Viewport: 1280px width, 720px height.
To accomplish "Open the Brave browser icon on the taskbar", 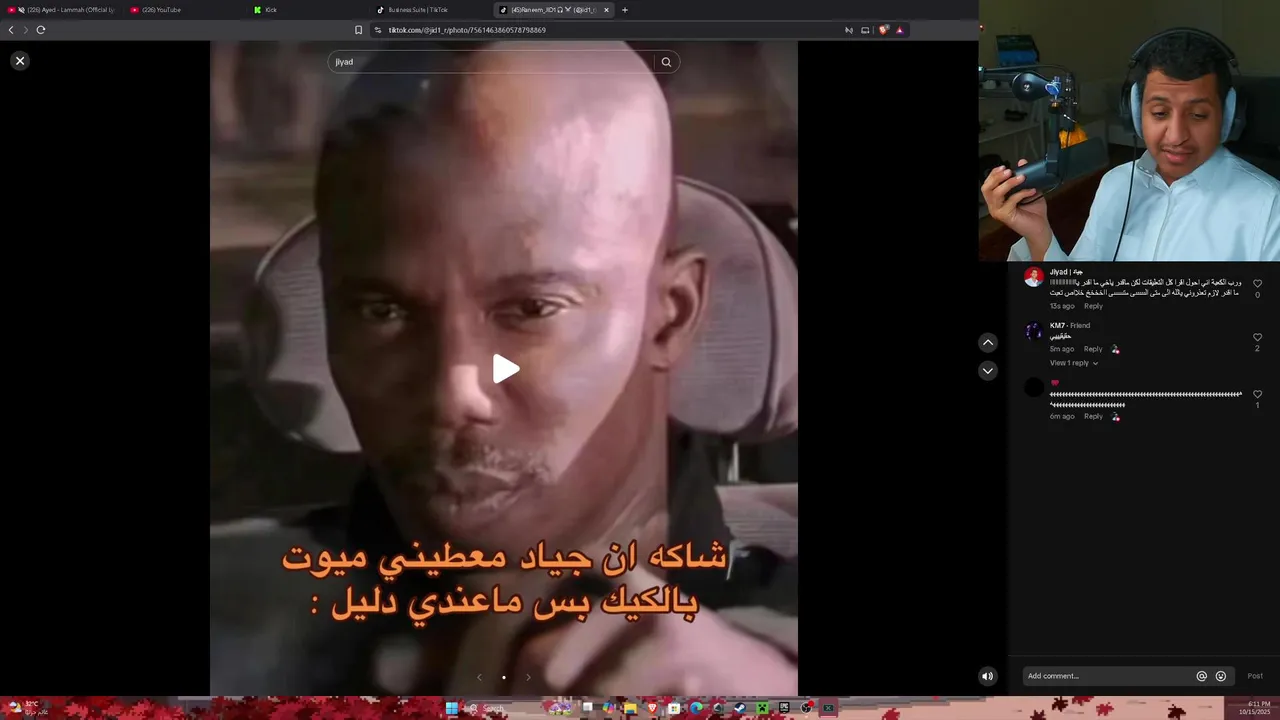I will tap(652, 708).
